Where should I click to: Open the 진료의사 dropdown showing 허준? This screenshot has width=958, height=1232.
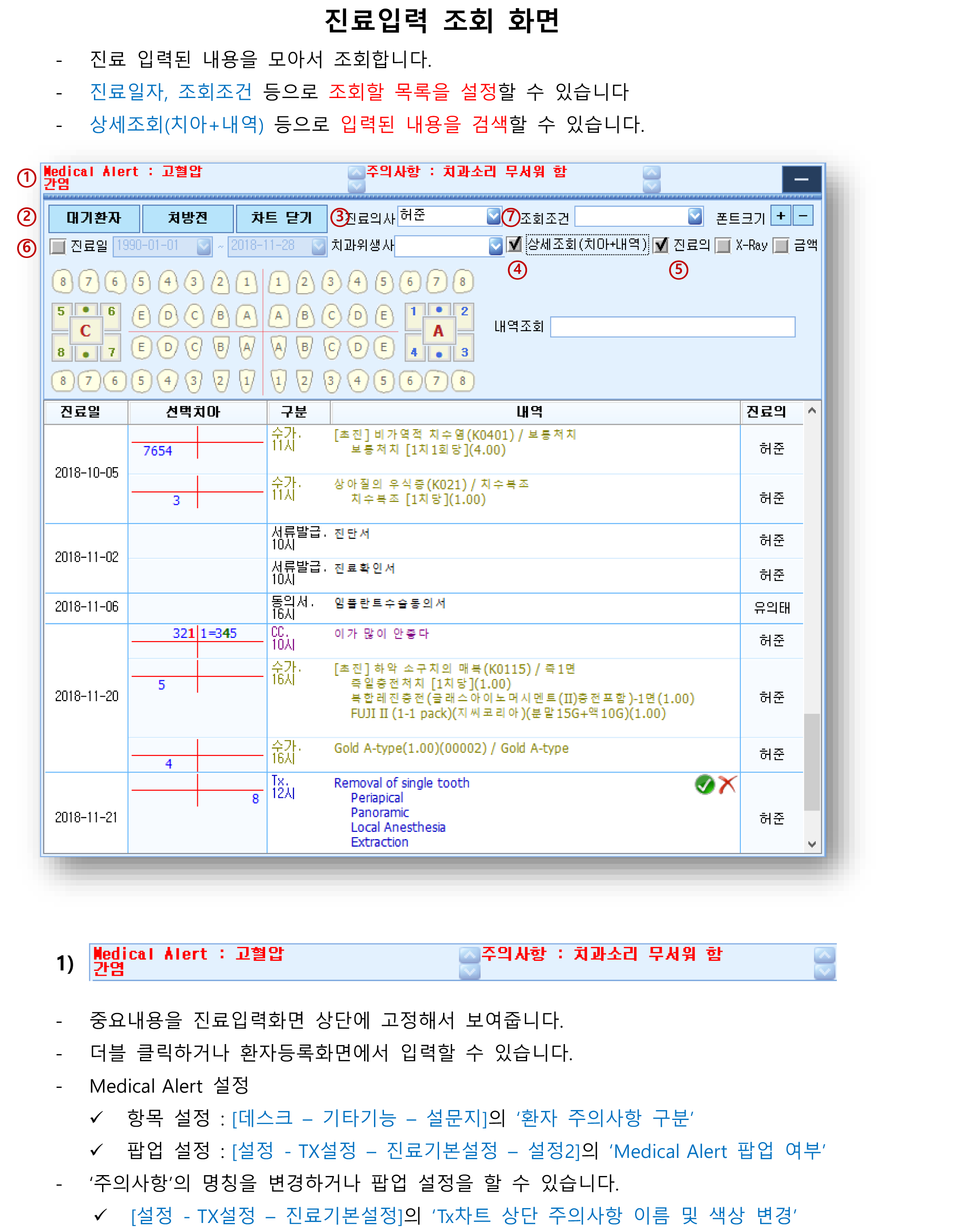493,216
